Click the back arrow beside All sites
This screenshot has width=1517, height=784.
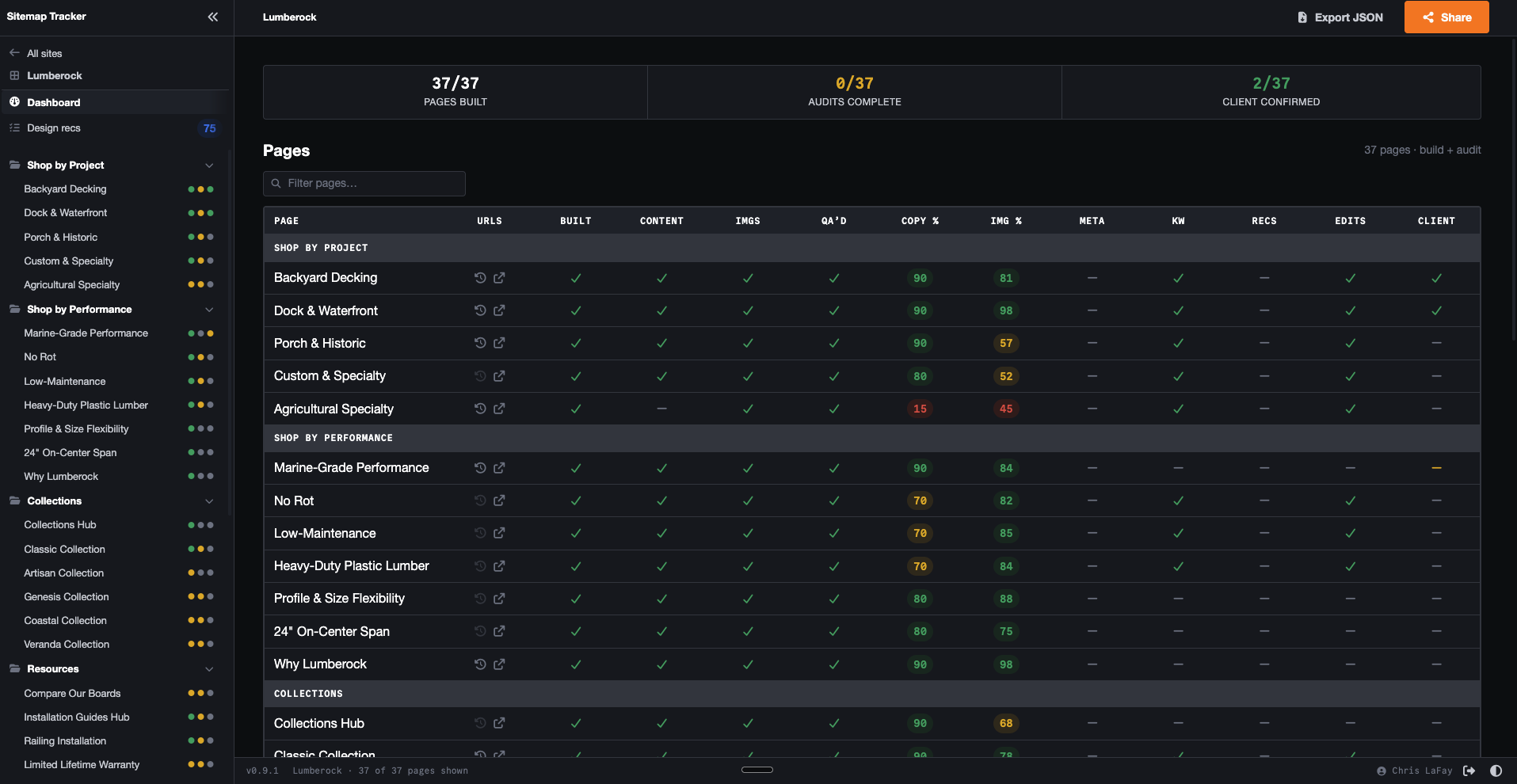click(14, 53)
